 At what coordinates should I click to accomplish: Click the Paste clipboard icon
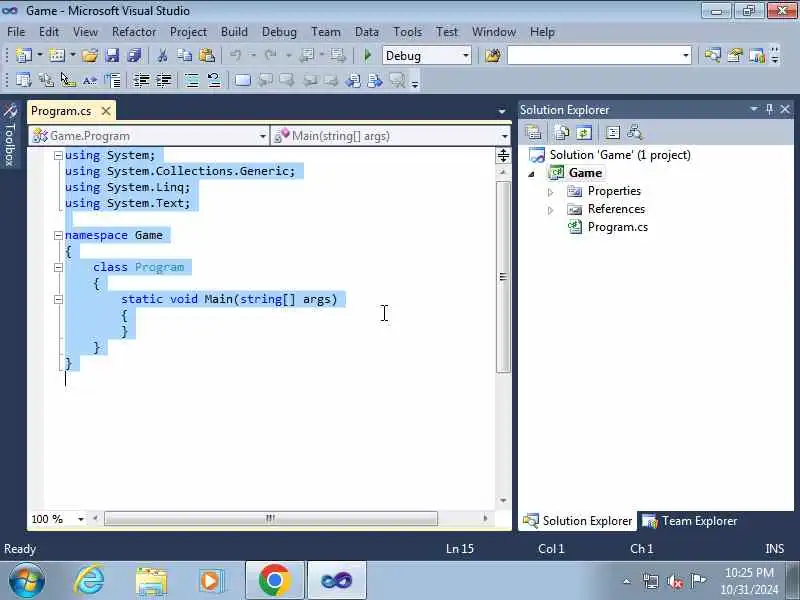click(x=207, y=55)
